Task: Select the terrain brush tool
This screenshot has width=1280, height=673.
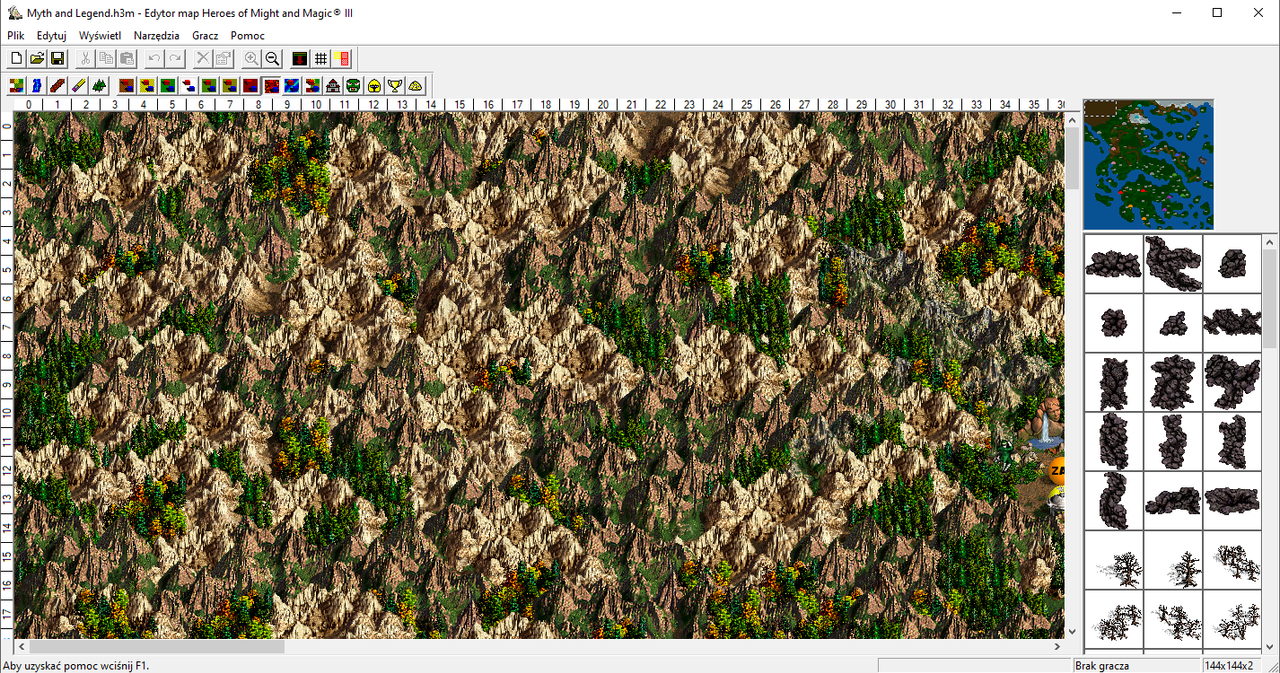Action: [x=16, y=86]
